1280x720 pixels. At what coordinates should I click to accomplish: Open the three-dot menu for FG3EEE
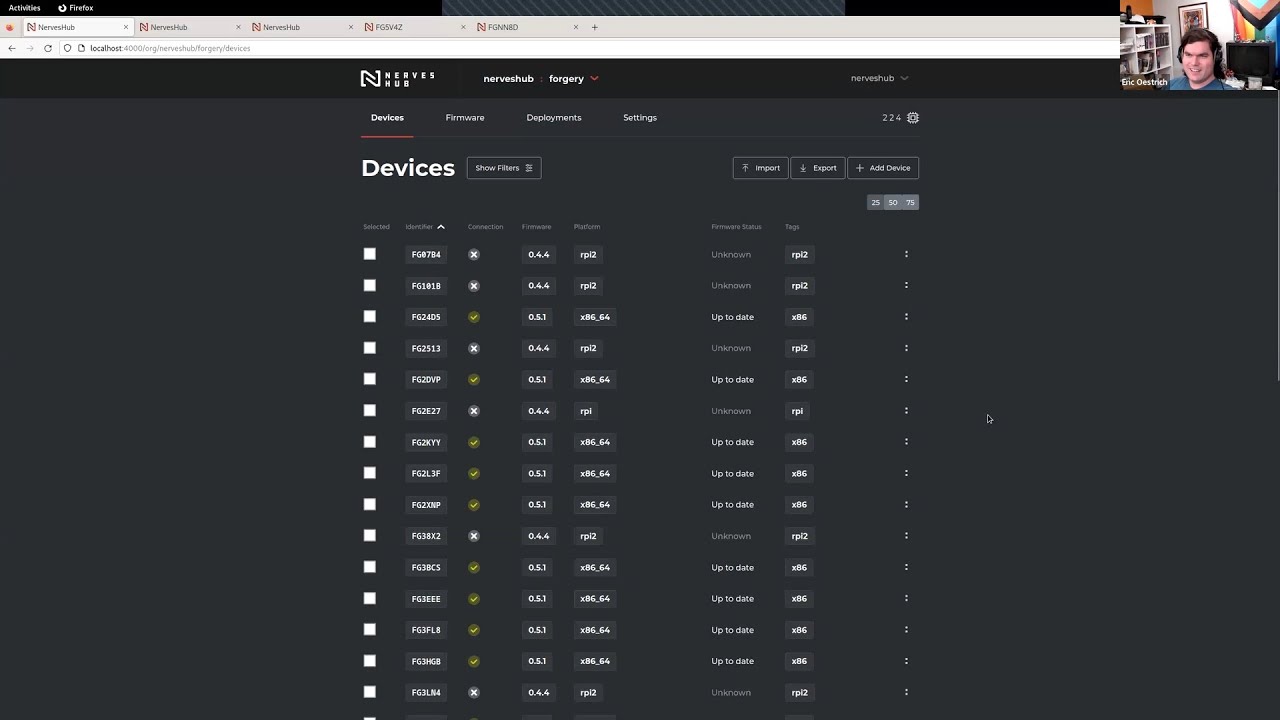click(x=906, y=598)
